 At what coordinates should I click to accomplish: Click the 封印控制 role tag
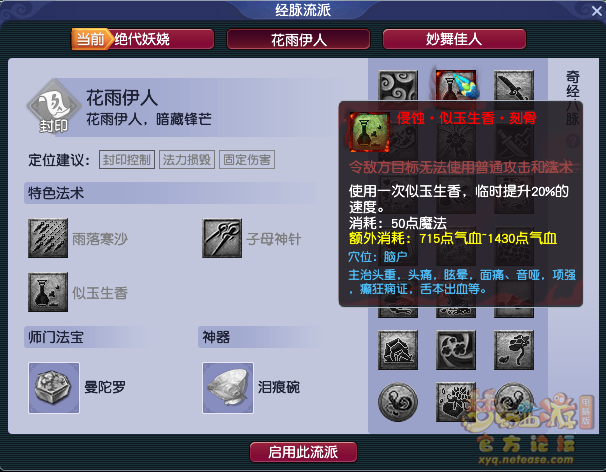pyautogui.click(x=127, y=160)
